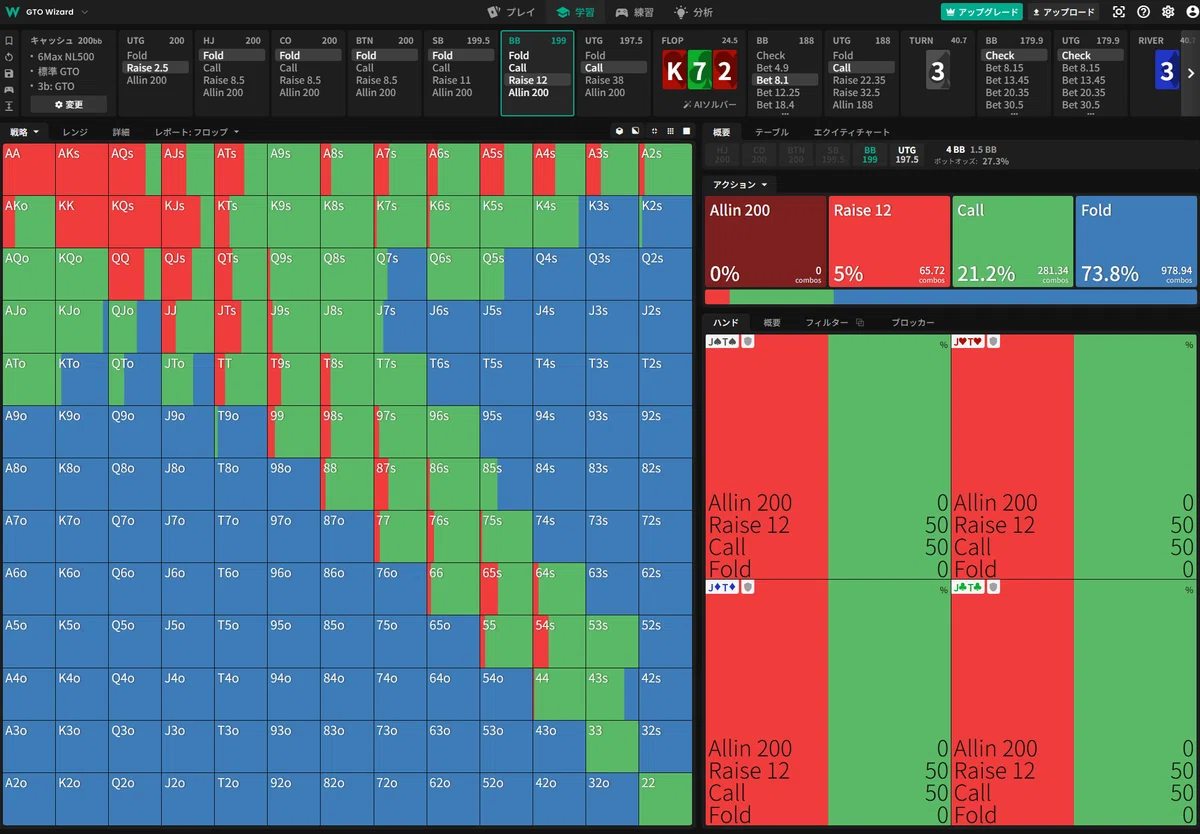
Task: Click the BB 199 position chip
Action: click(x=869, y=154)
